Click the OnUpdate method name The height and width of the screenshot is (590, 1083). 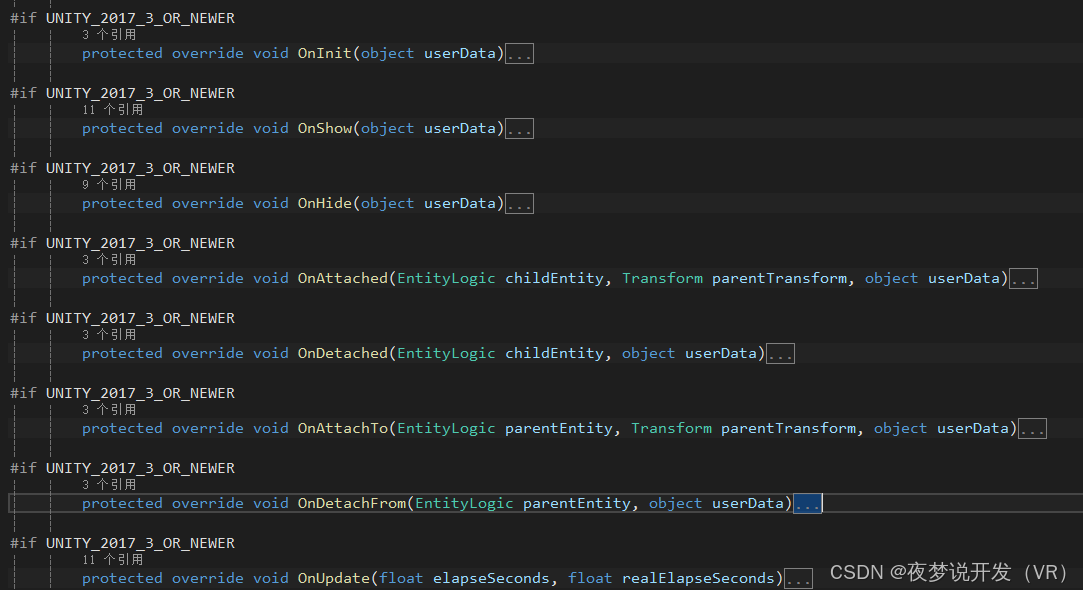click(x=334, y=578)
